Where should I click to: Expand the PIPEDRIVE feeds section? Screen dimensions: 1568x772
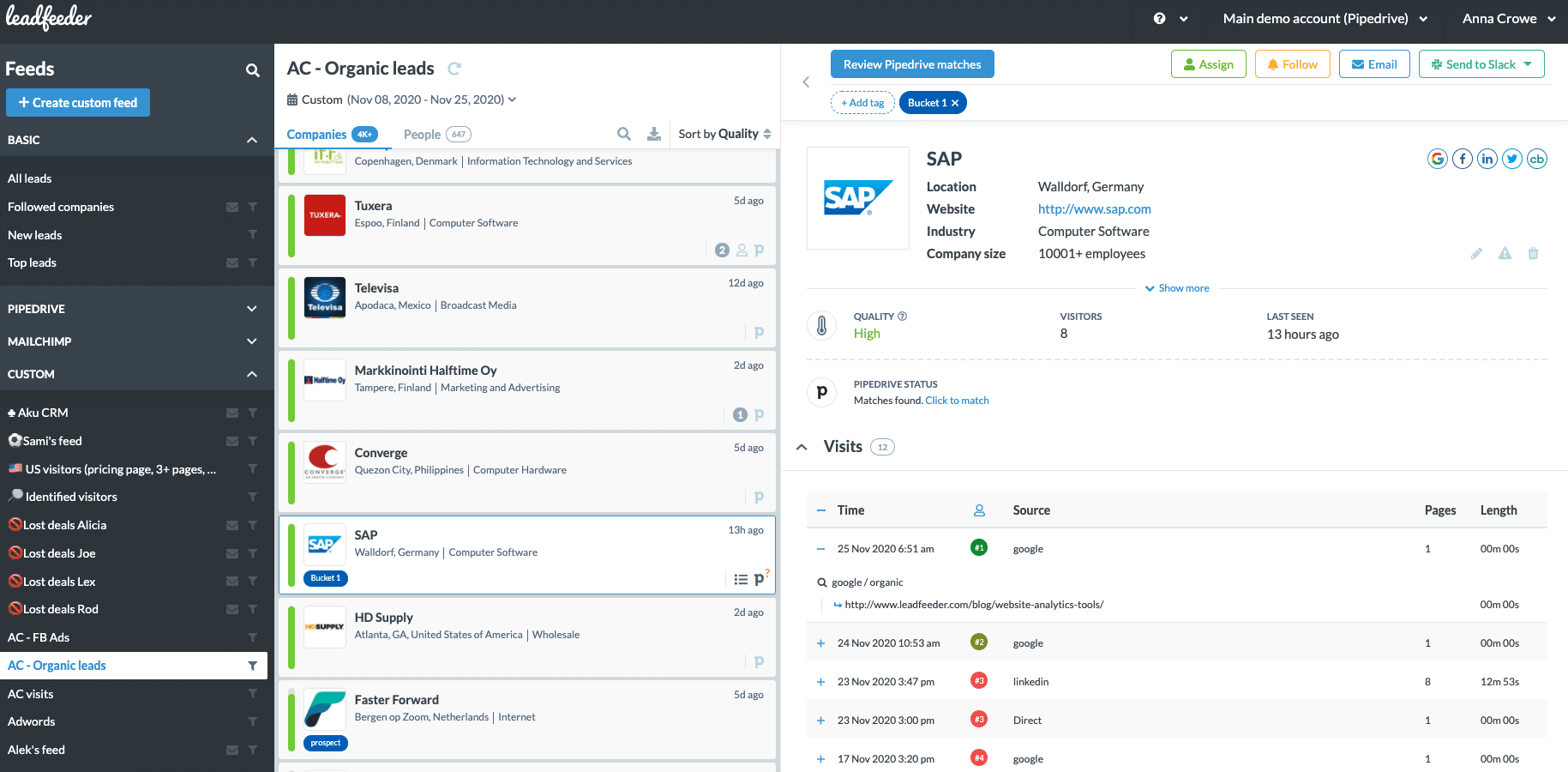251,309
